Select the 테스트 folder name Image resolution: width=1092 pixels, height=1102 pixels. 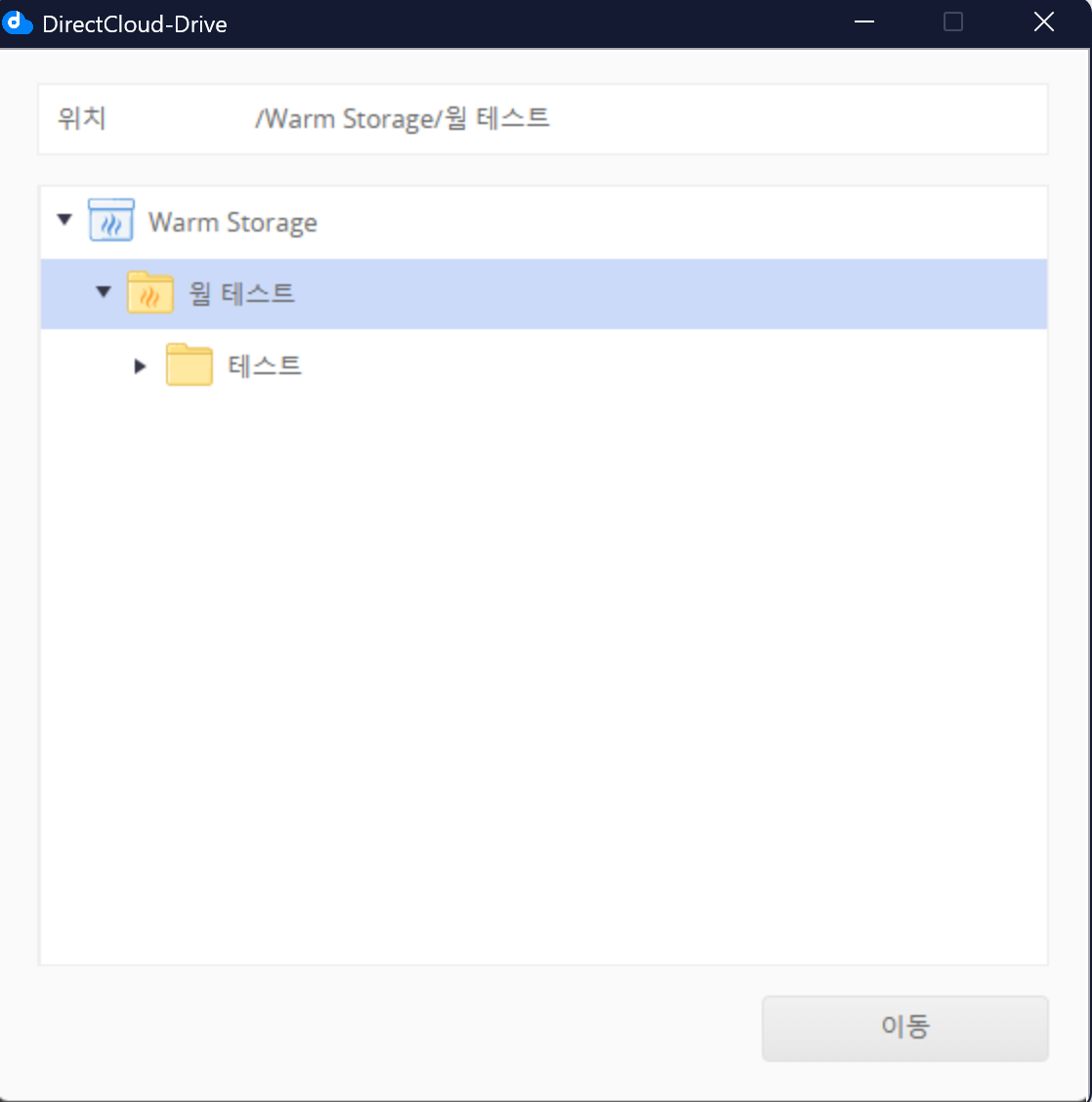(x=265, y=365)
